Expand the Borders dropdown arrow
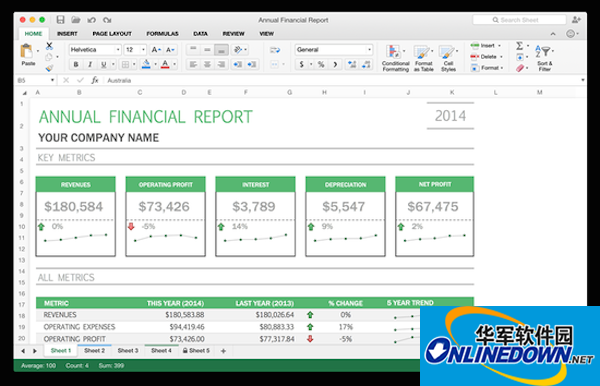Viewport: 600px width, 386px height. [x=134, y=64]
